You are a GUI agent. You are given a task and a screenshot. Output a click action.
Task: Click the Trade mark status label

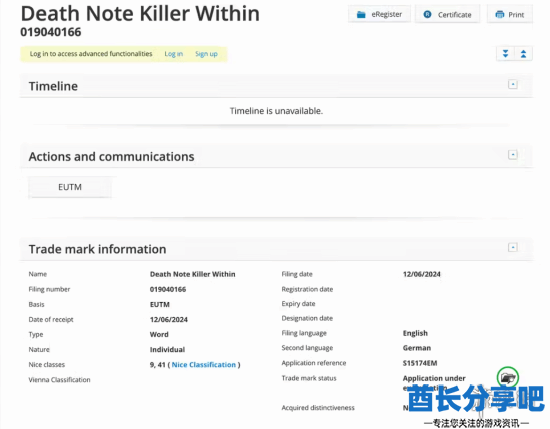309,378
